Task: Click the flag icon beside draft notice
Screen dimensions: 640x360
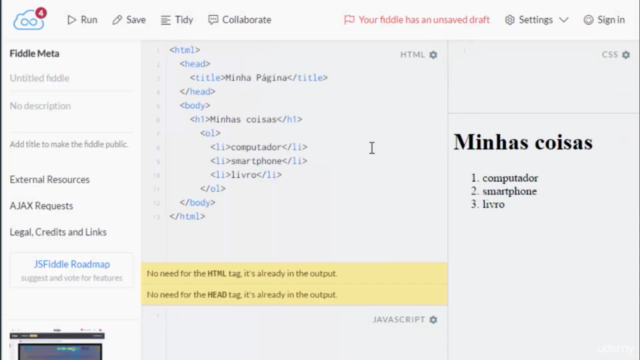Action: pos(349,20)
